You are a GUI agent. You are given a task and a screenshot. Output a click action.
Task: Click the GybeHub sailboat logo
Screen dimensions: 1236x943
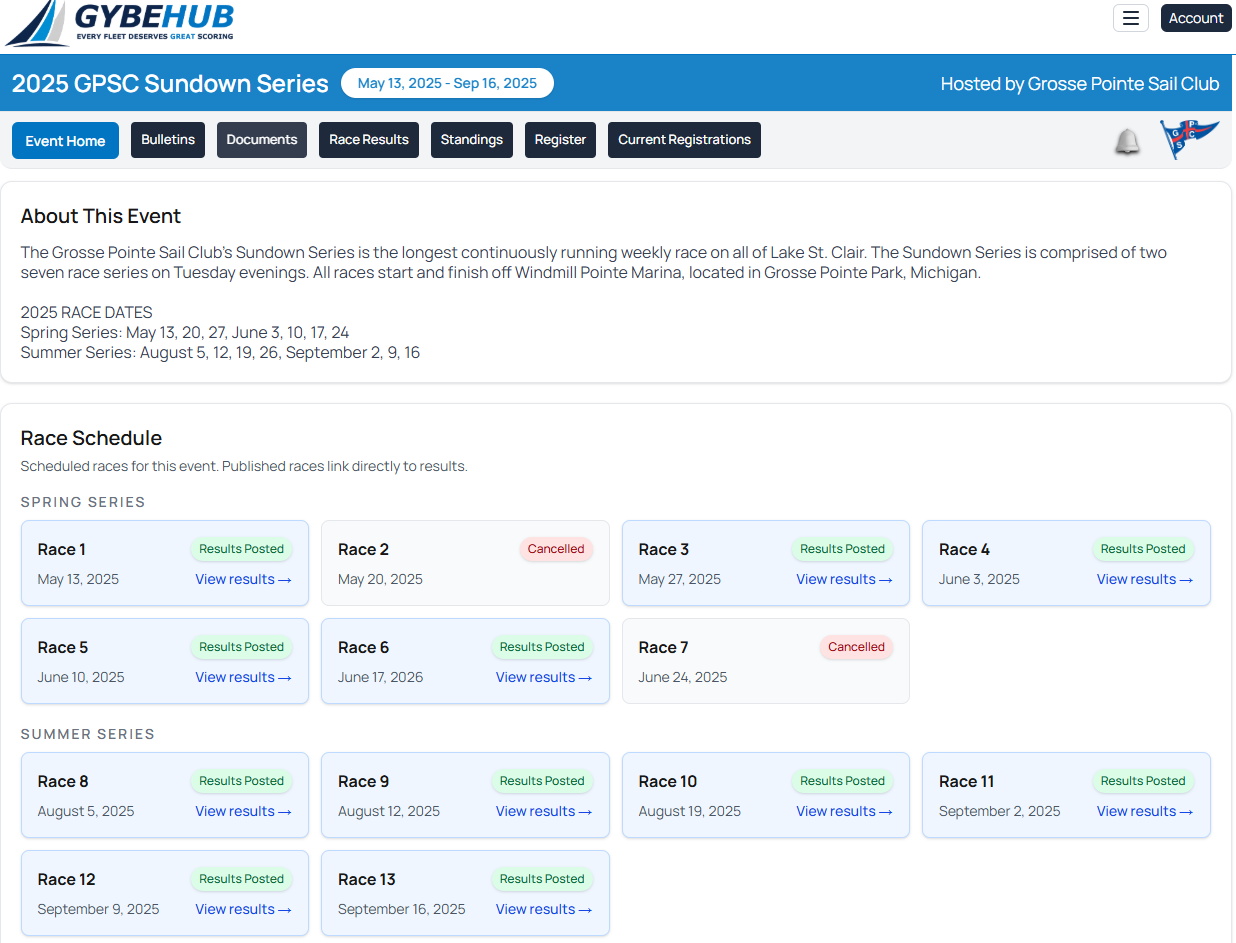[120, 22]
